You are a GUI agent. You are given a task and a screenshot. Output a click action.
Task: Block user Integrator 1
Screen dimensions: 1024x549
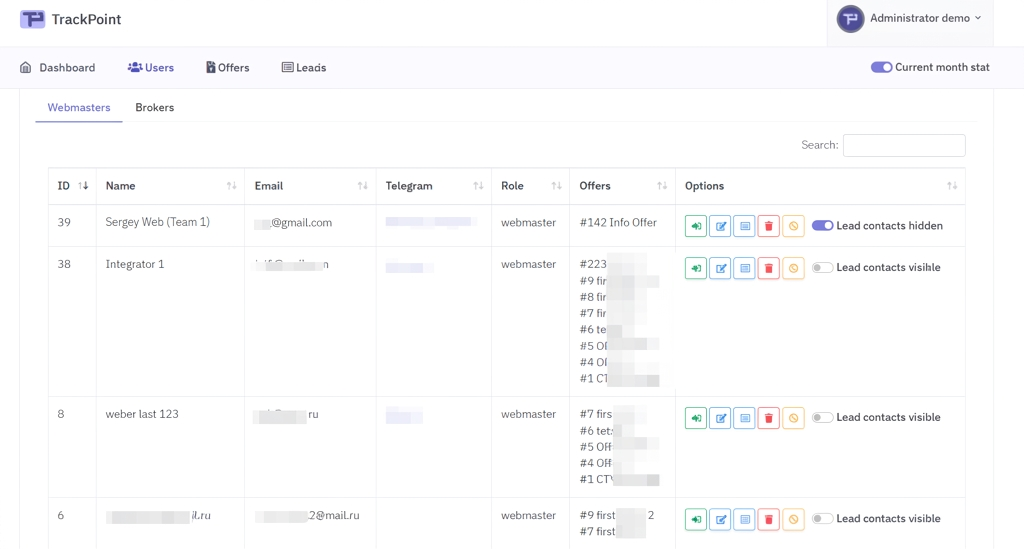coord(793,268)
